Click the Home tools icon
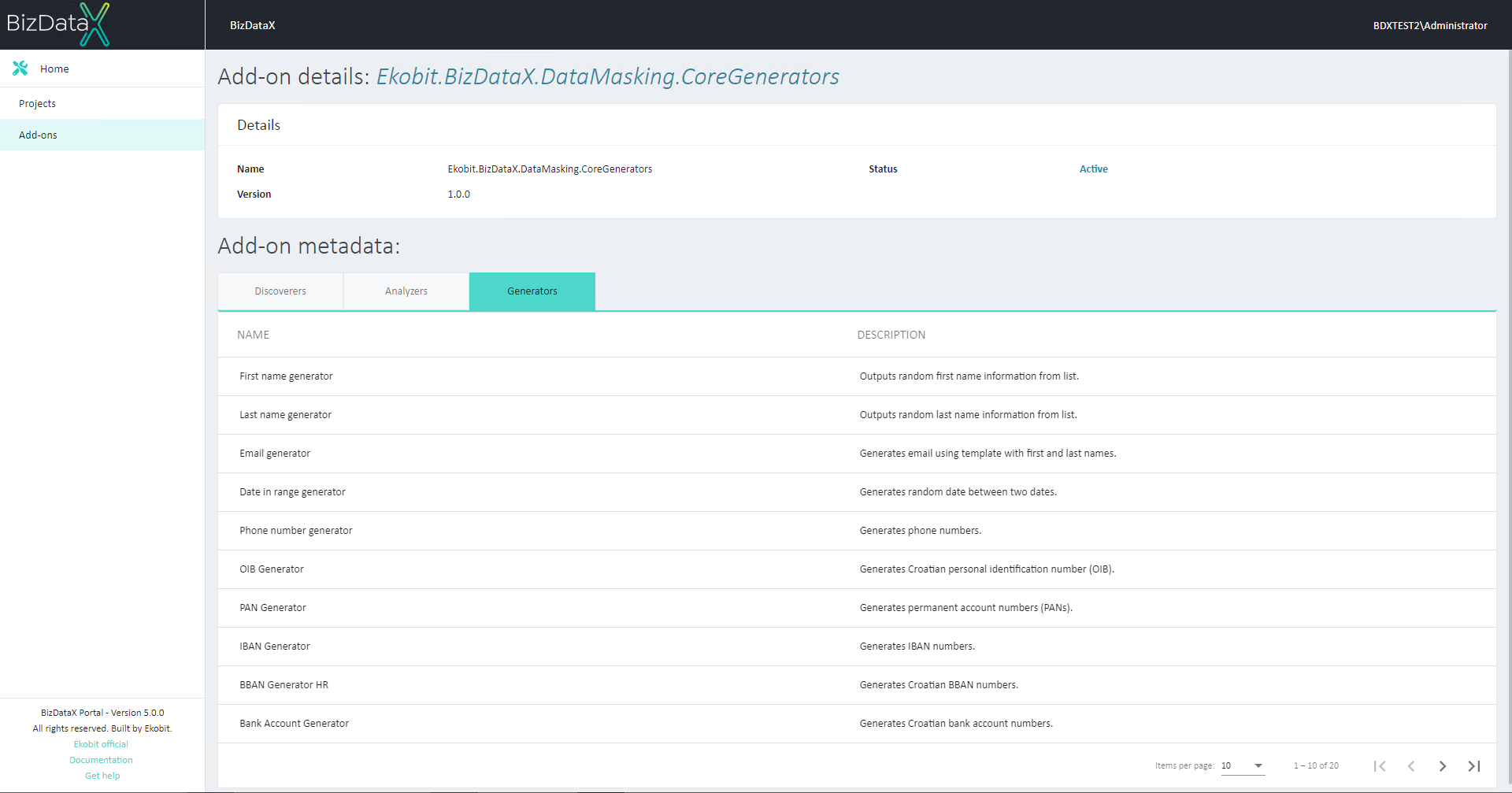The image size is (1512, 793). [x=20, y=69]
